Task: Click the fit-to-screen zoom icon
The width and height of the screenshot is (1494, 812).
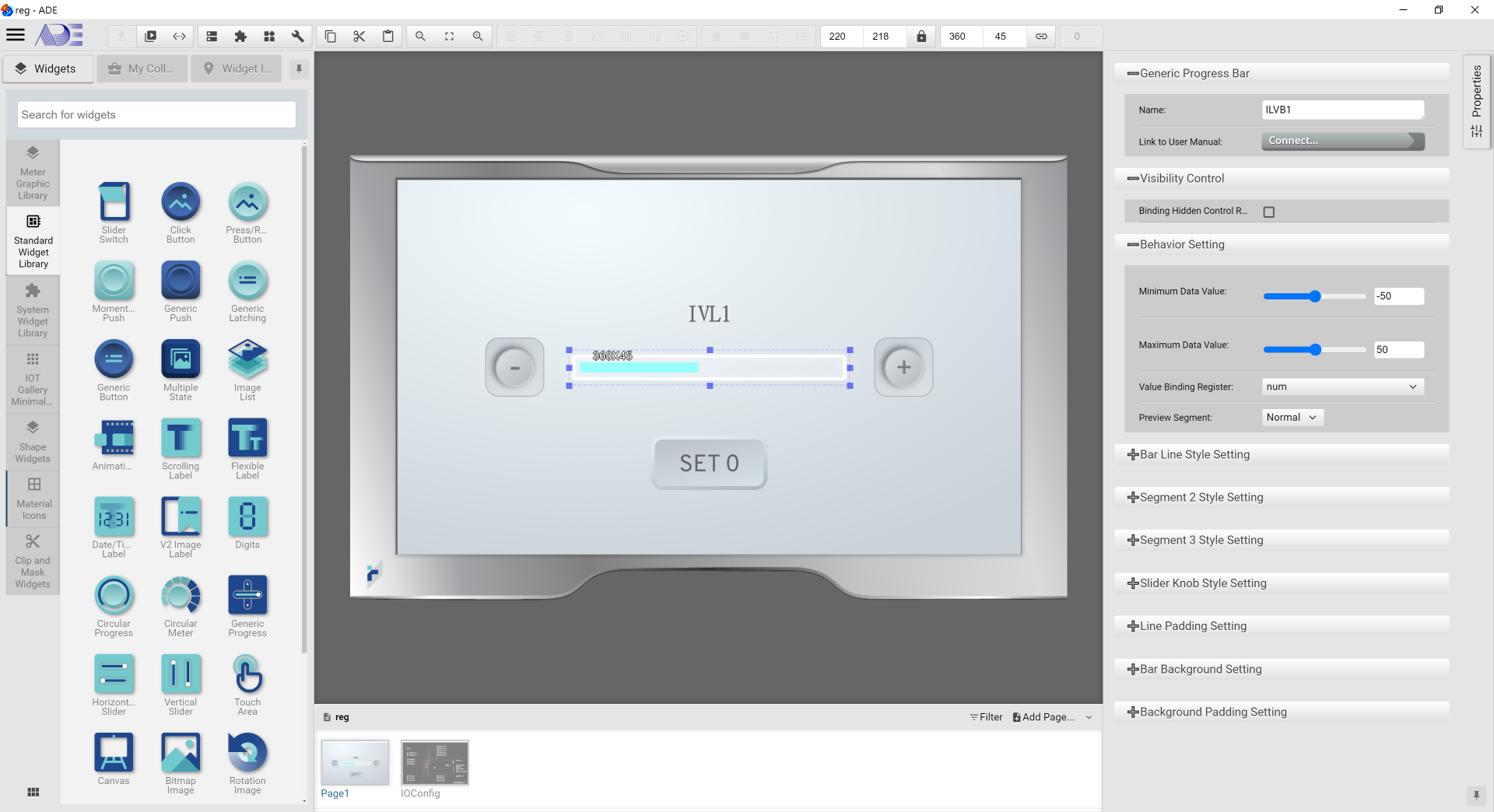Action: click(449, 37)
